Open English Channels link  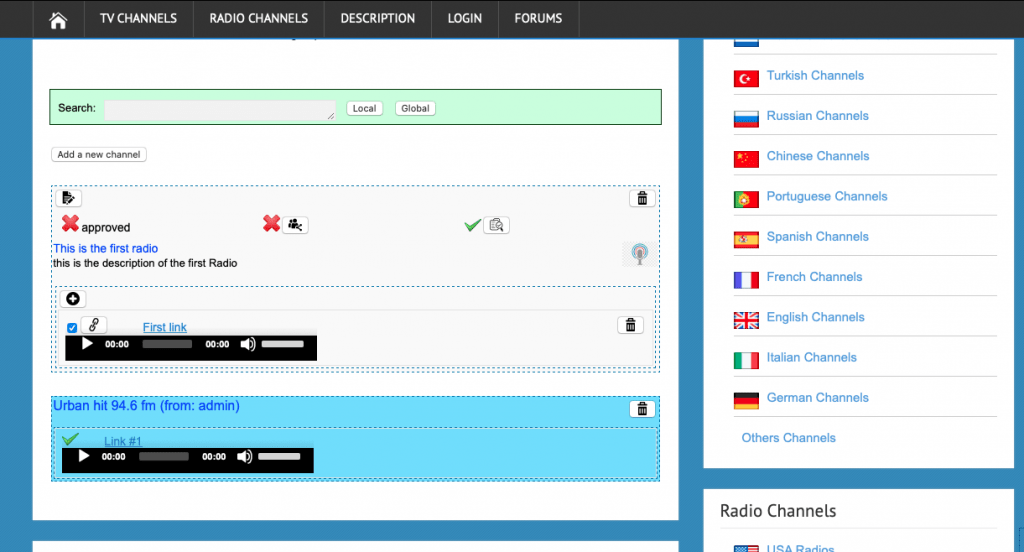coord(816,317)
